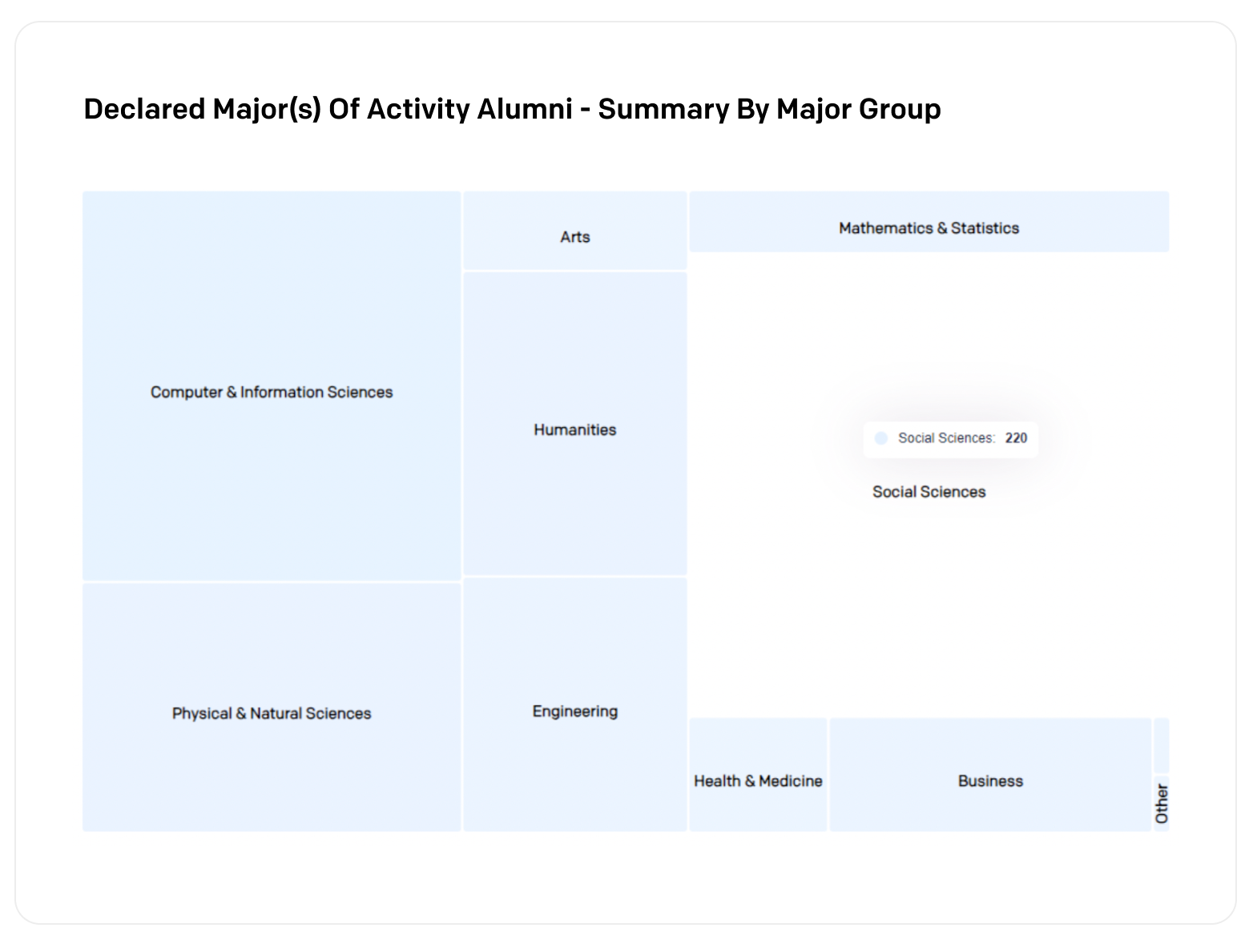Select the Computer & Information Sciences block

pos(272,385)
